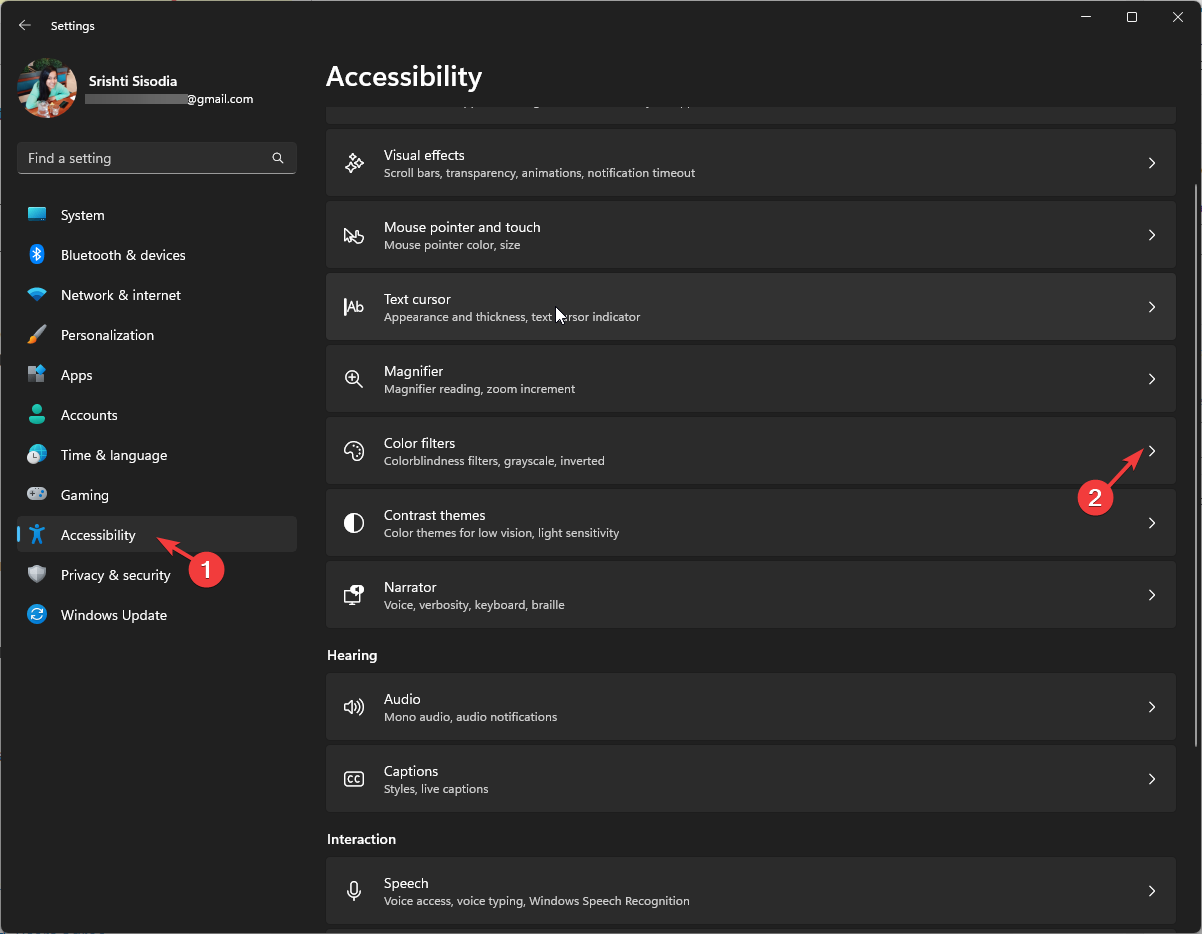The width and height of the screenshot is (1202, 934).
Task: Click the Audio speaker icon
Action: (x=354, y=707)
